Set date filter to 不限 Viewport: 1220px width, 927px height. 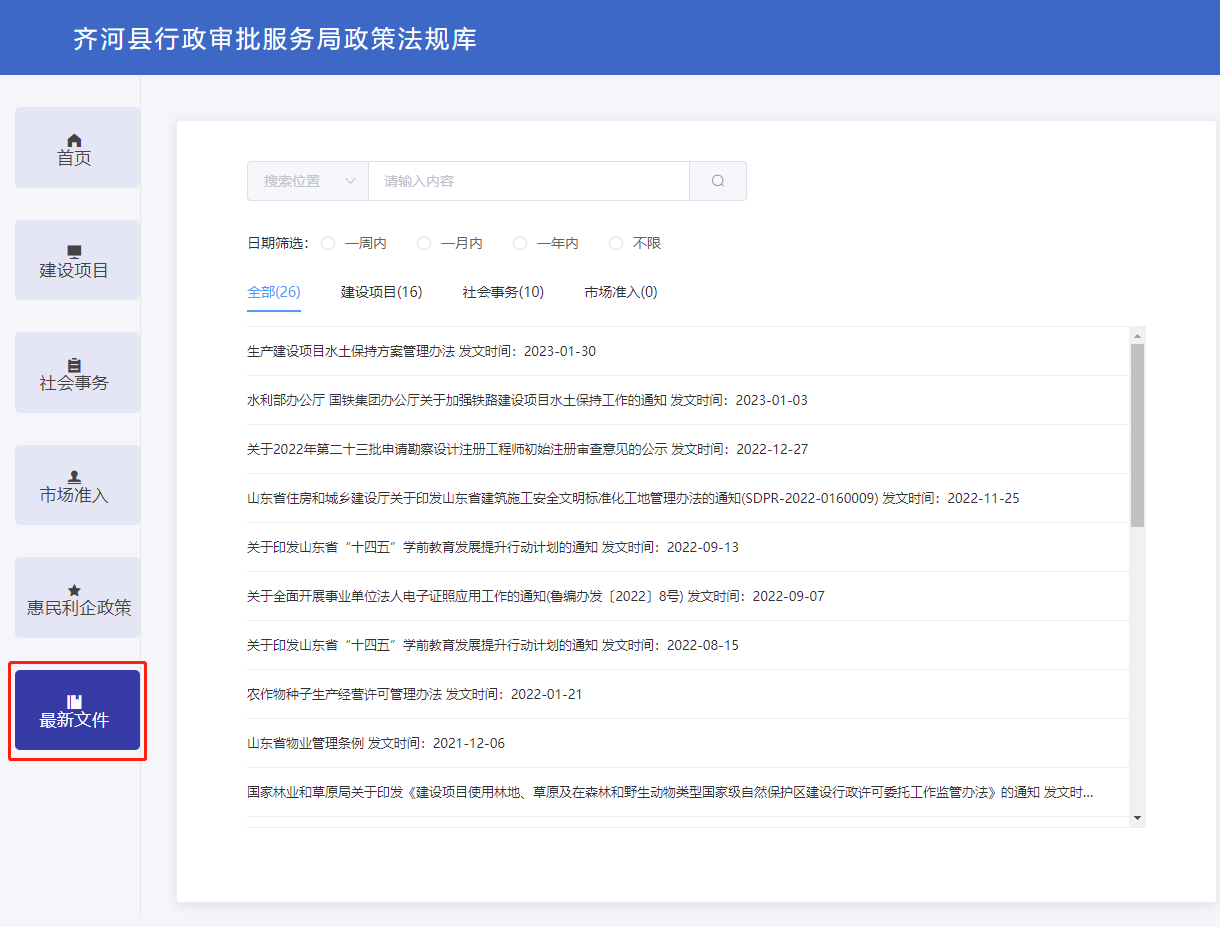pos(616,243)
